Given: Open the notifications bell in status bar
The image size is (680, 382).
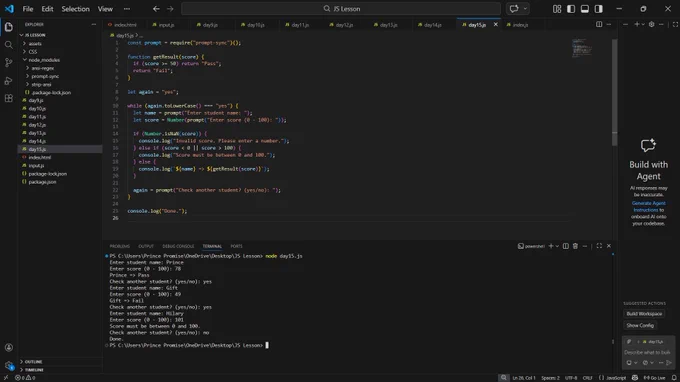Looking at the screenshot, I should pyautogui.click(x=674, y=378).
